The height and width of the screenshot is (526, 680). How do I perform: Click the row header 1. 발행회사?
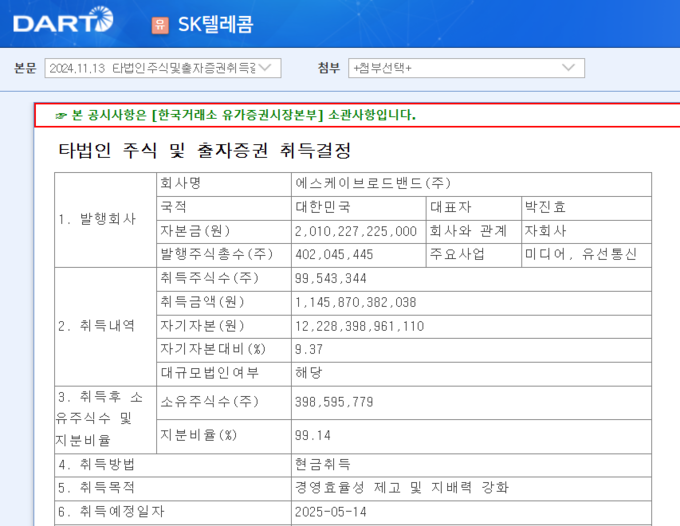click(x=98, y=219)
